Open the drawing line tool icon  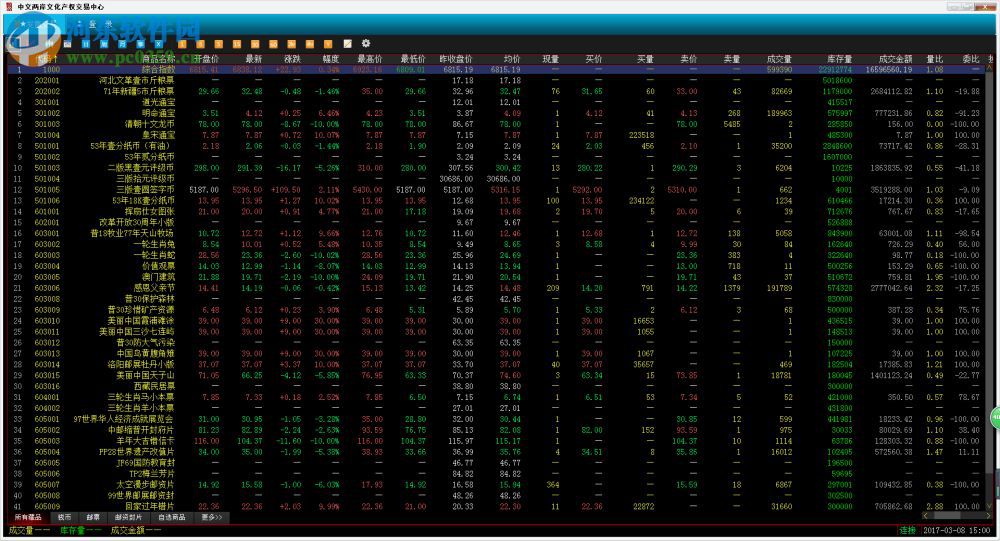tap(348, 44)
